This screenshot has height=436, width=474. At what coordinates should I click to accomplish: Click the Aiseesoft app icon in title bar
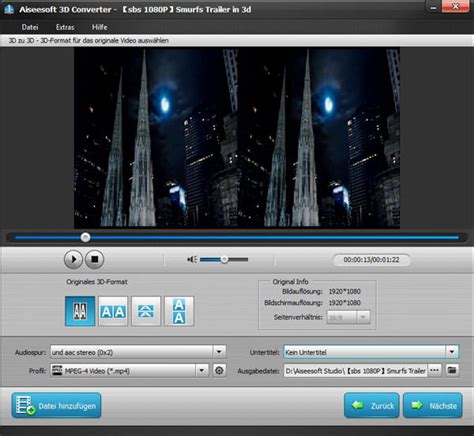(x=8, y=9)
